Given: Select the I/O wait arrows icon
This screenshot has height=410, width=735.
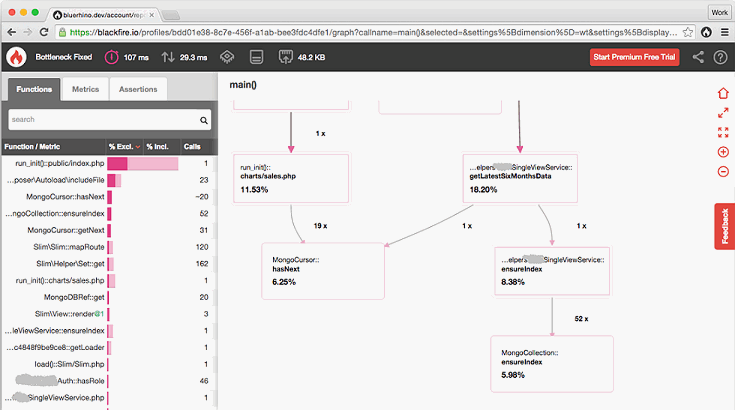Looking at the screenshot, I should coord(168,57).
